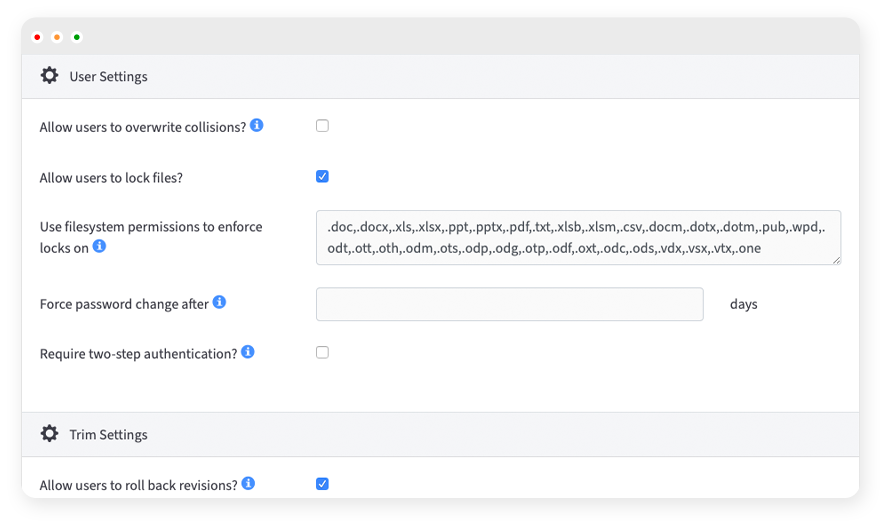Open info icon for roll back revisions
This screenshot has width=888, height=526.
248,484
